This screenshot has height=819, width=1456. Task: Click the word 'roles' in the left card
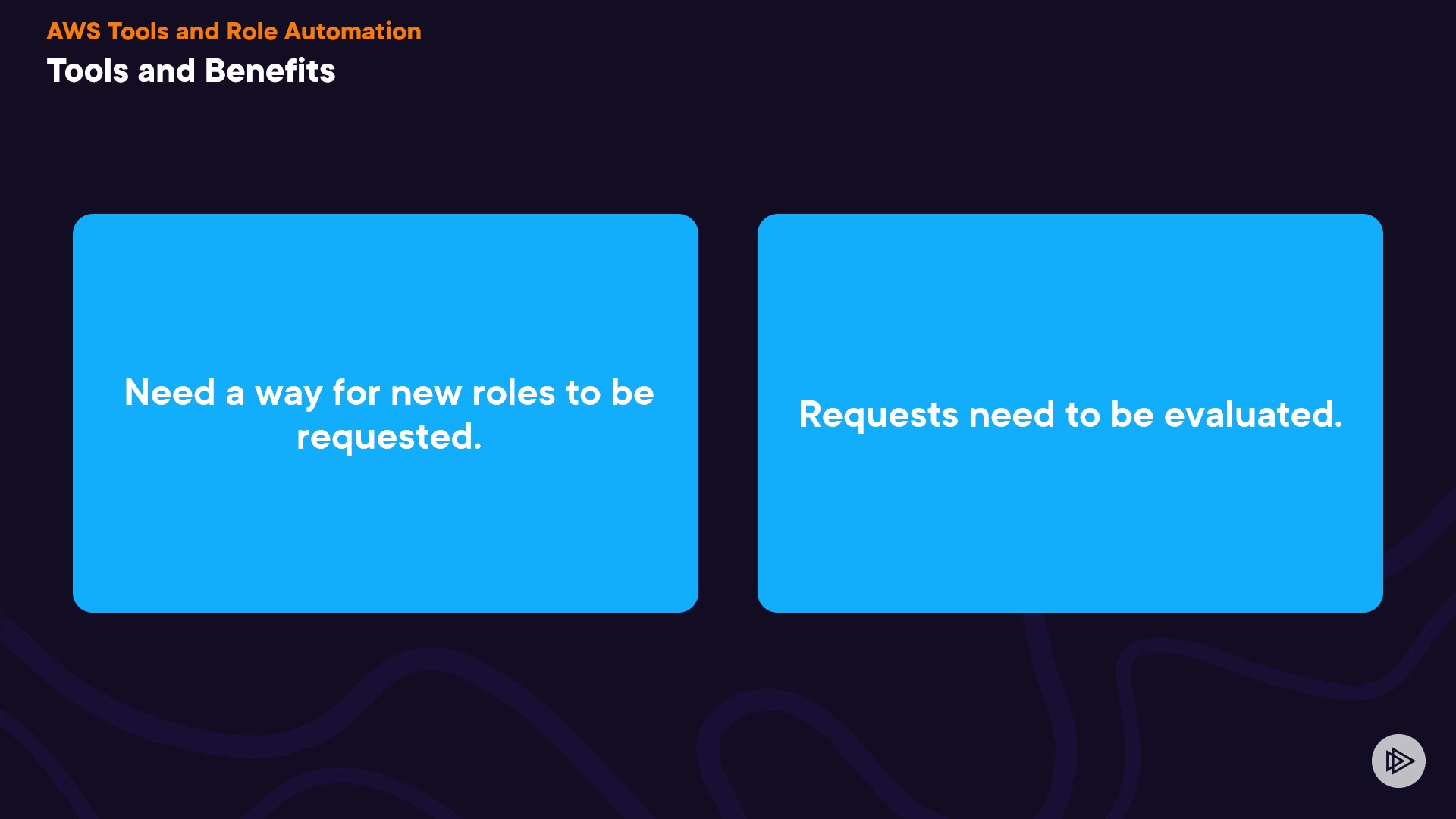pyautogui.click(x=513, y=393)
